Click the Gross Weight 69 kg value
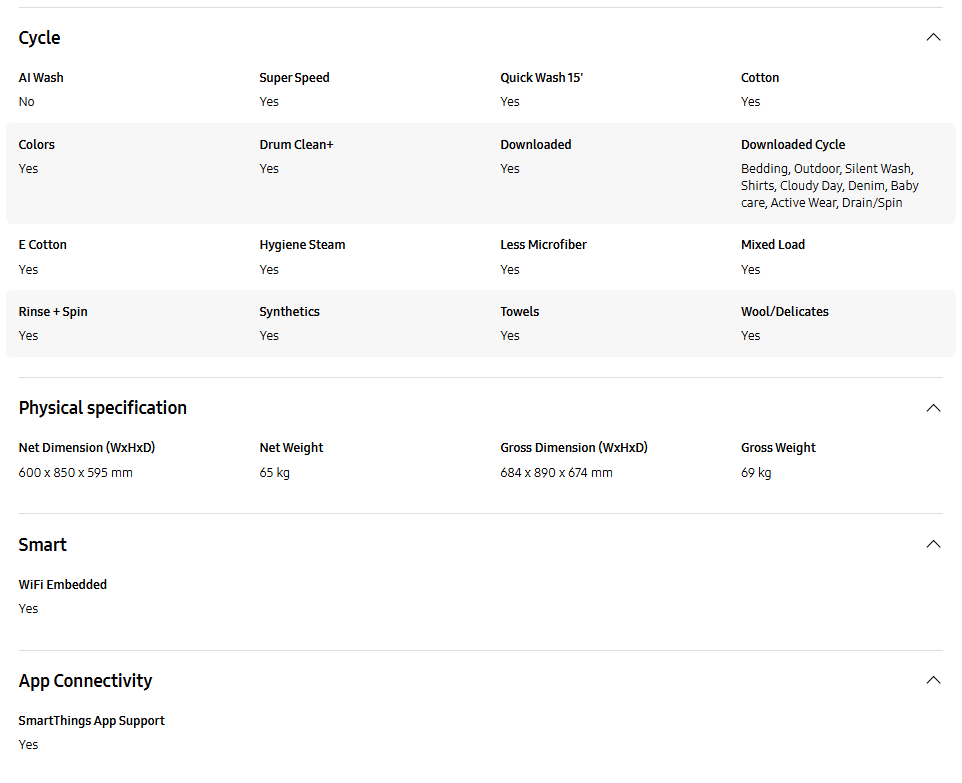The width and height of the screenshot is (962, 783). pyautogui.click(x=756, y=472)
